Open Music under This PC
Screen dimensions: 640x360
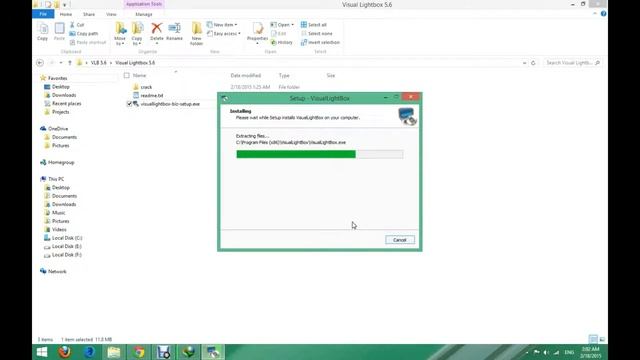[58, 213]
